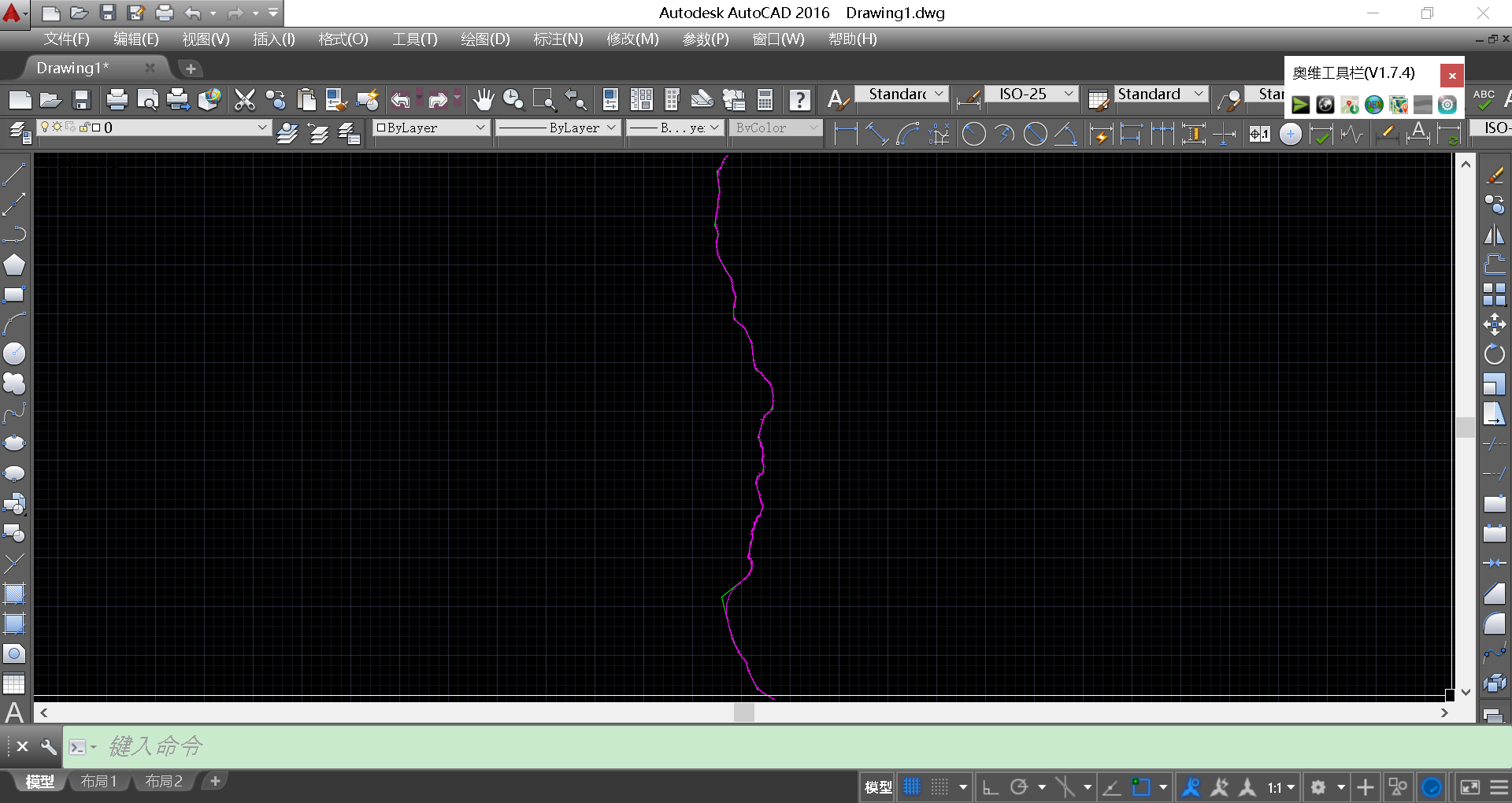Pick the Spline curve tool

[14, 414]
